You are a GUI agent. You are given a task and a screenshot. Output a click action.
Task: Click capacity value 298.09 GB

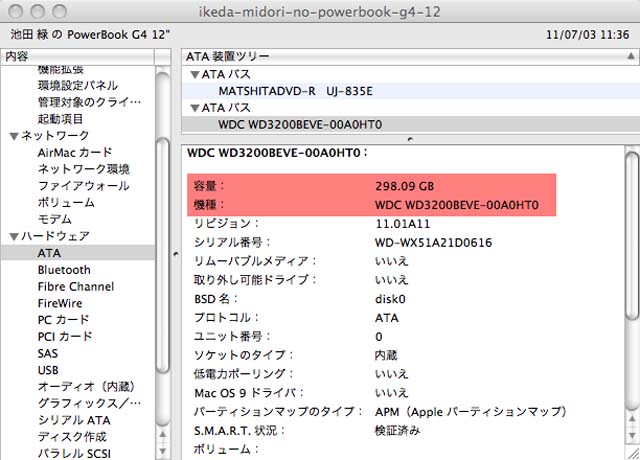[x=404, y=186]
